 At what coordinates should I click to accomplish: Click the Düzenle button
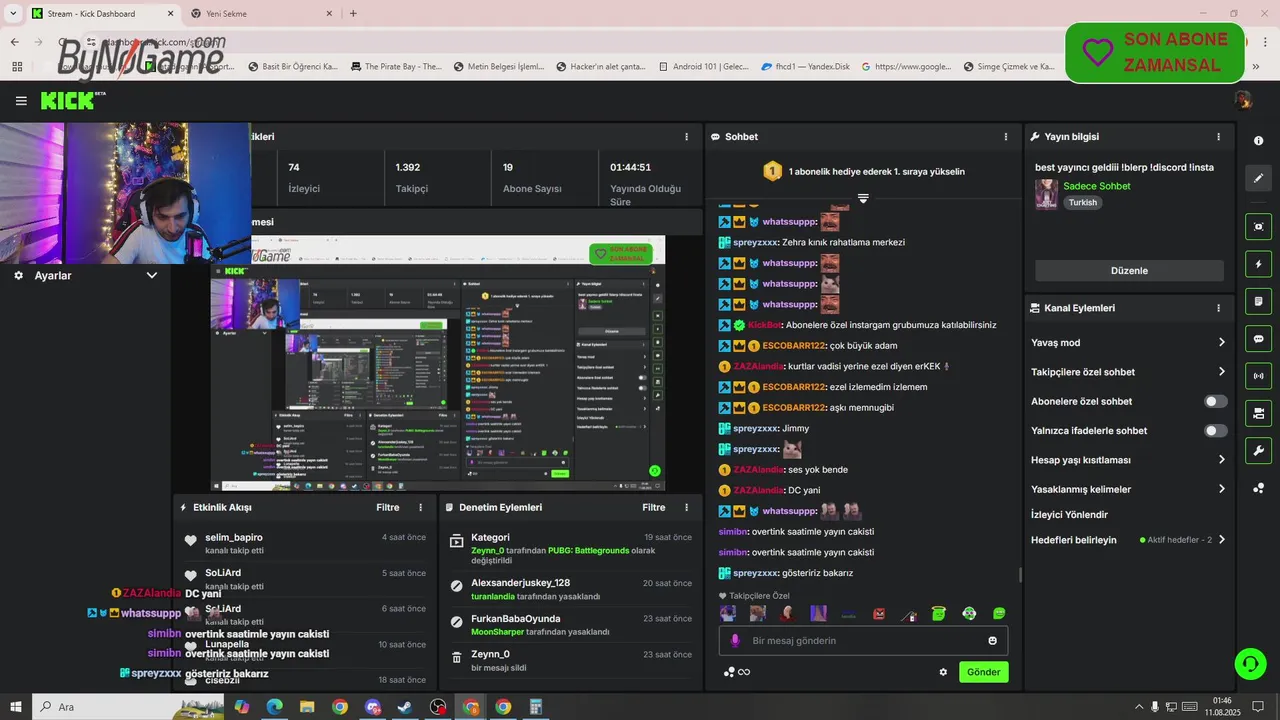(1129, 270)
